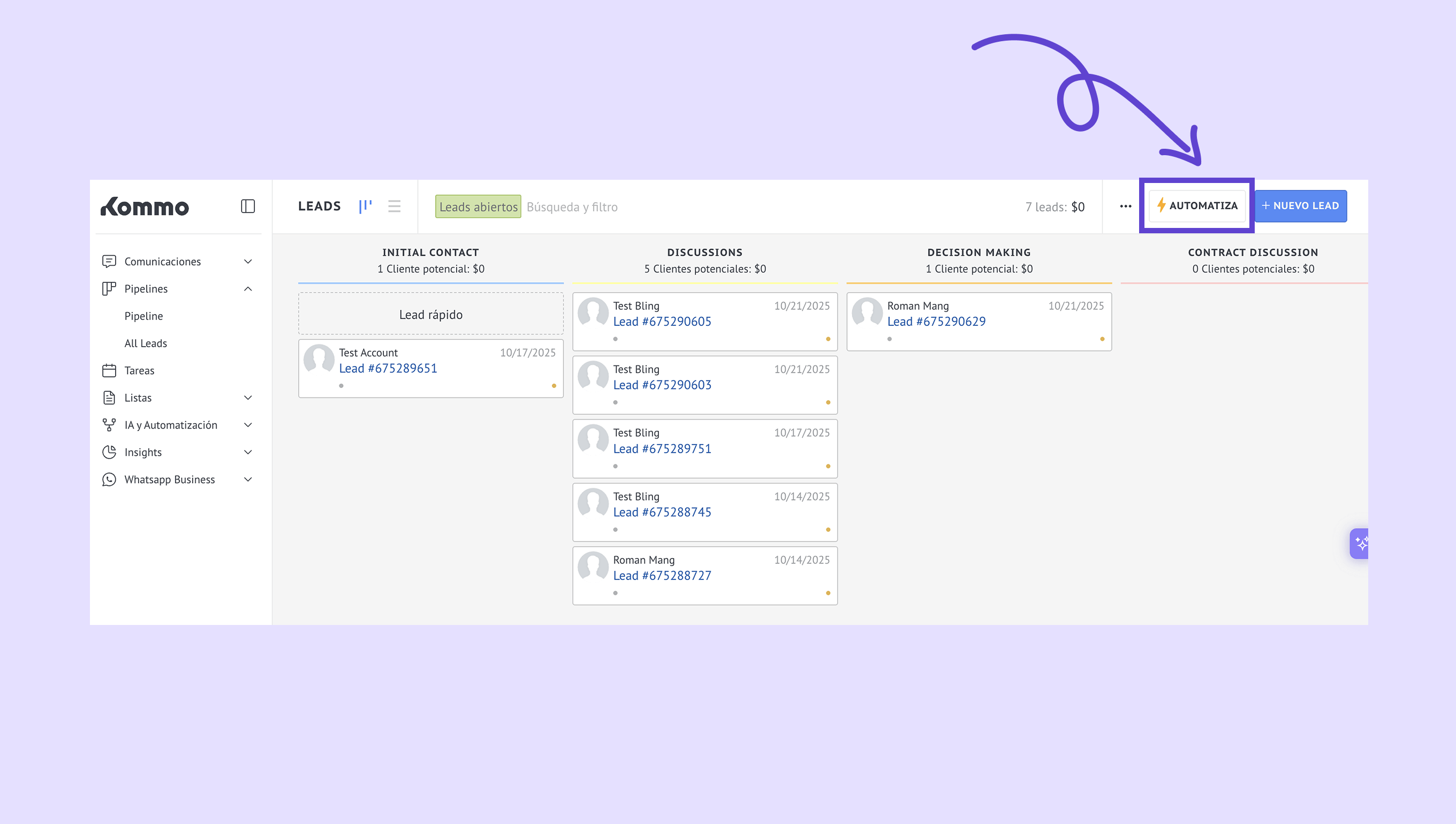The height and width of the screenshot is (824, 1456).
Task: Open the All Leads menu item
Action: tap(146, 344)
